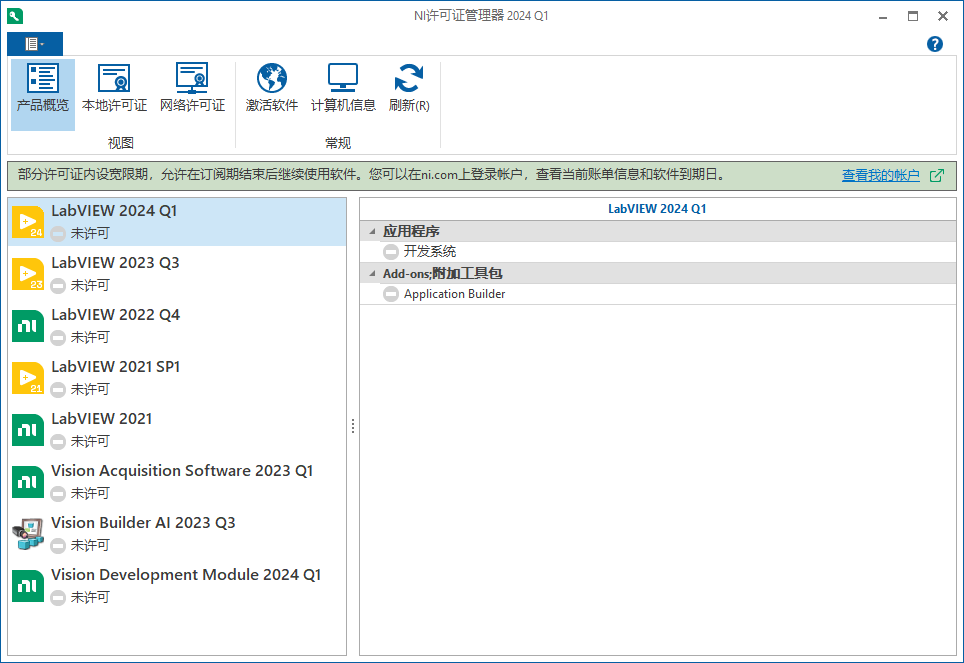Screen dimensions: 964x663
Task: Open the blue application menu dropdown
Action: (x=35, y=44)
